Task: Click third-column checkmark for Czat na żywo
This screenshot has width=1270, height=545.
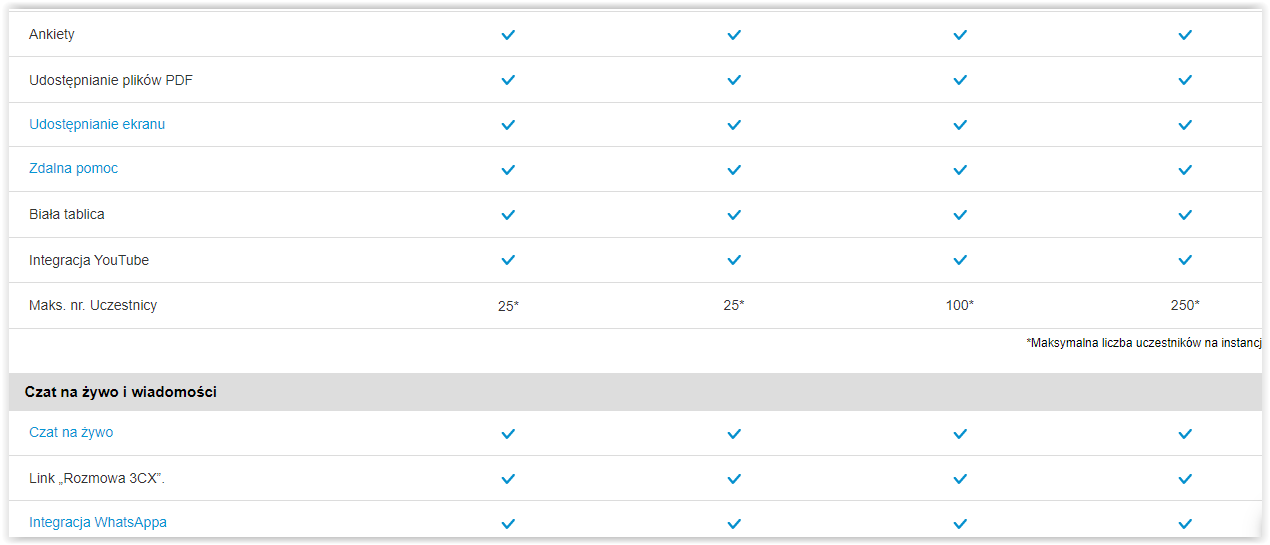Action: click(960, 434)
